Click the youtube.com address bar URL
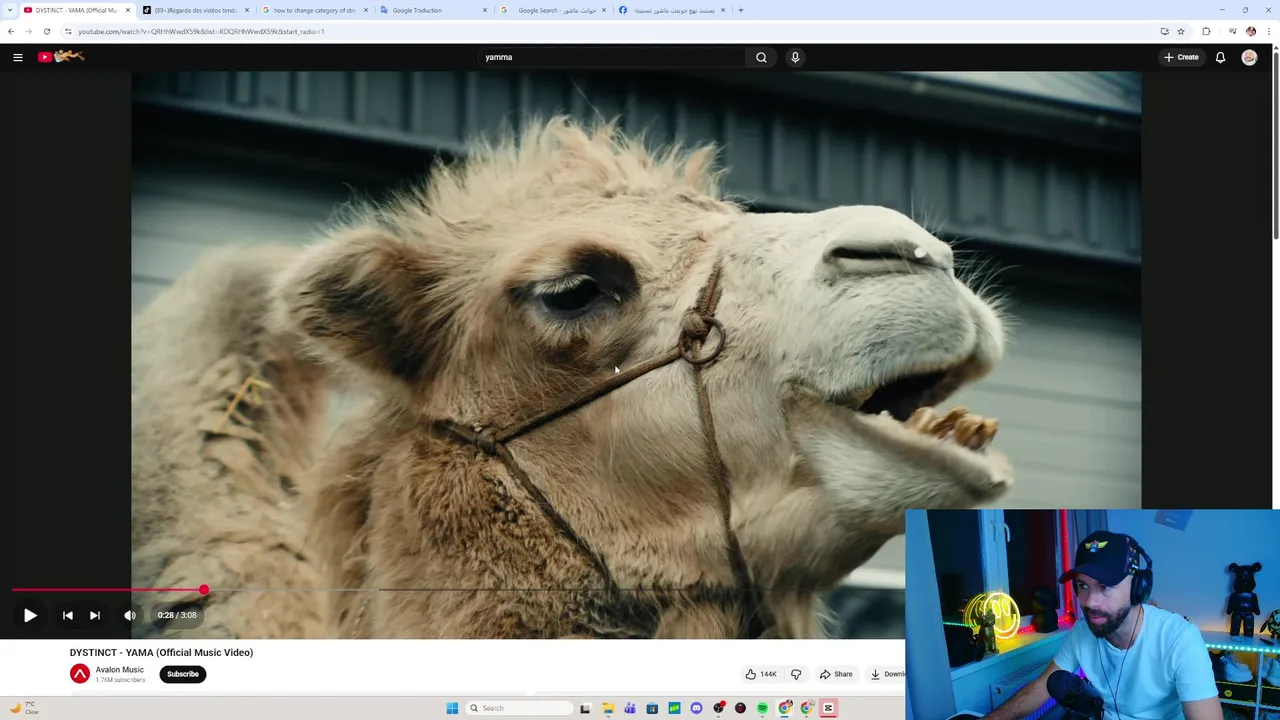 201,31
